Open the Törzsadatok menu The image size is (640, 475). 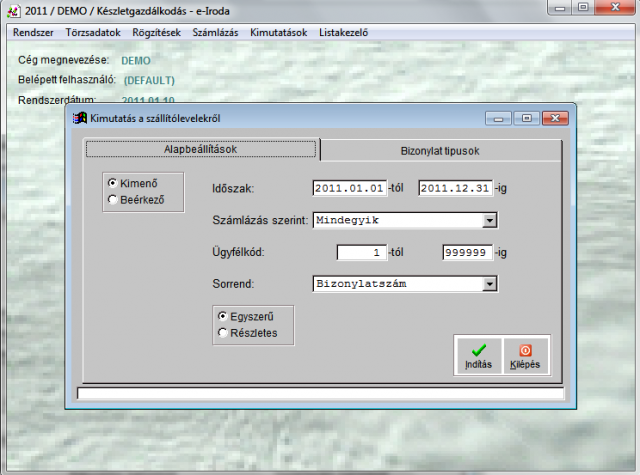(x=93, y=33)
